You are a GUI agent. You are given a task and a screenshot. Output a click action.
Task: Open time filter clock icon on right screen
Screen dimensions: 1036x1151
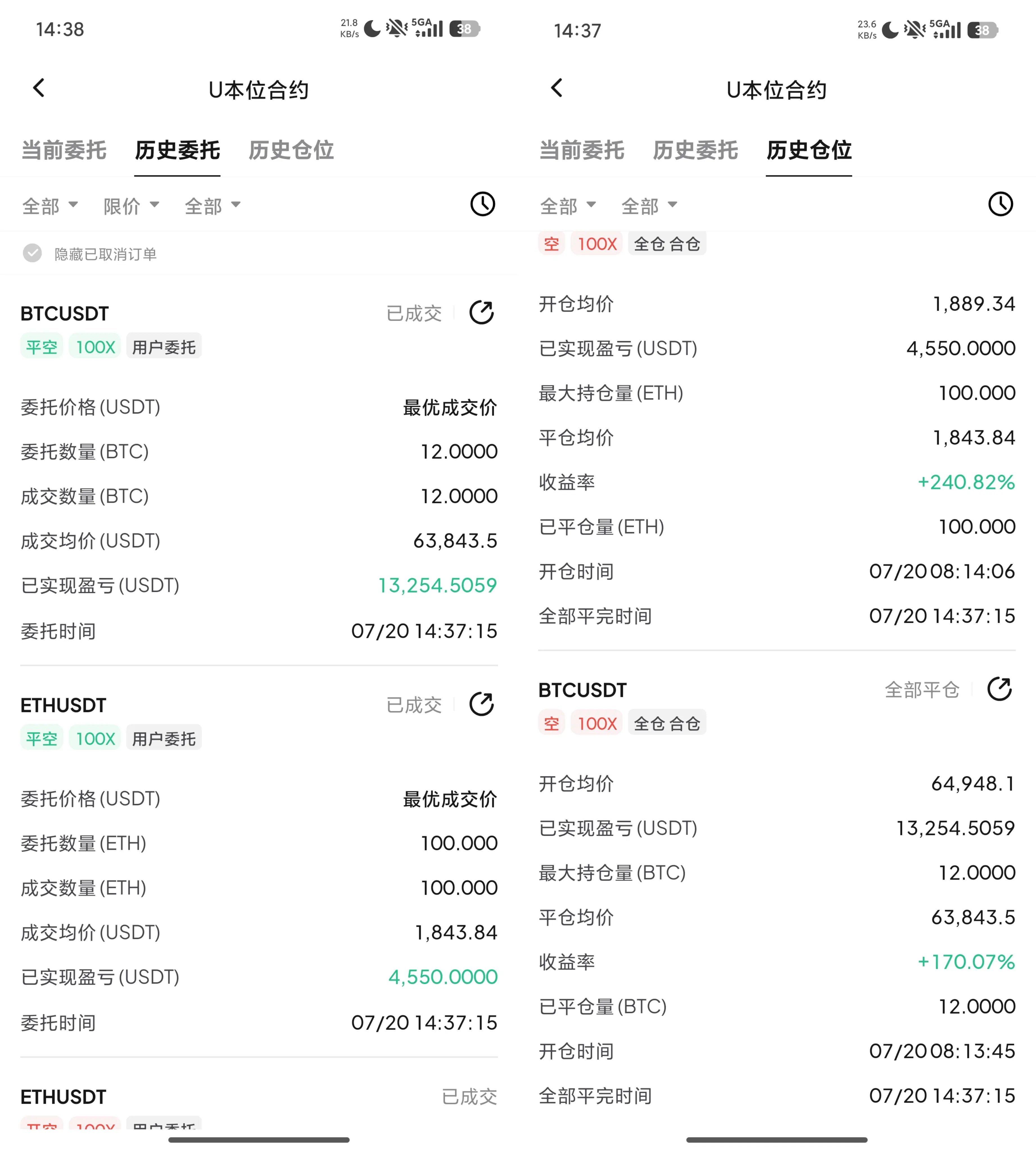point(1001,204)
